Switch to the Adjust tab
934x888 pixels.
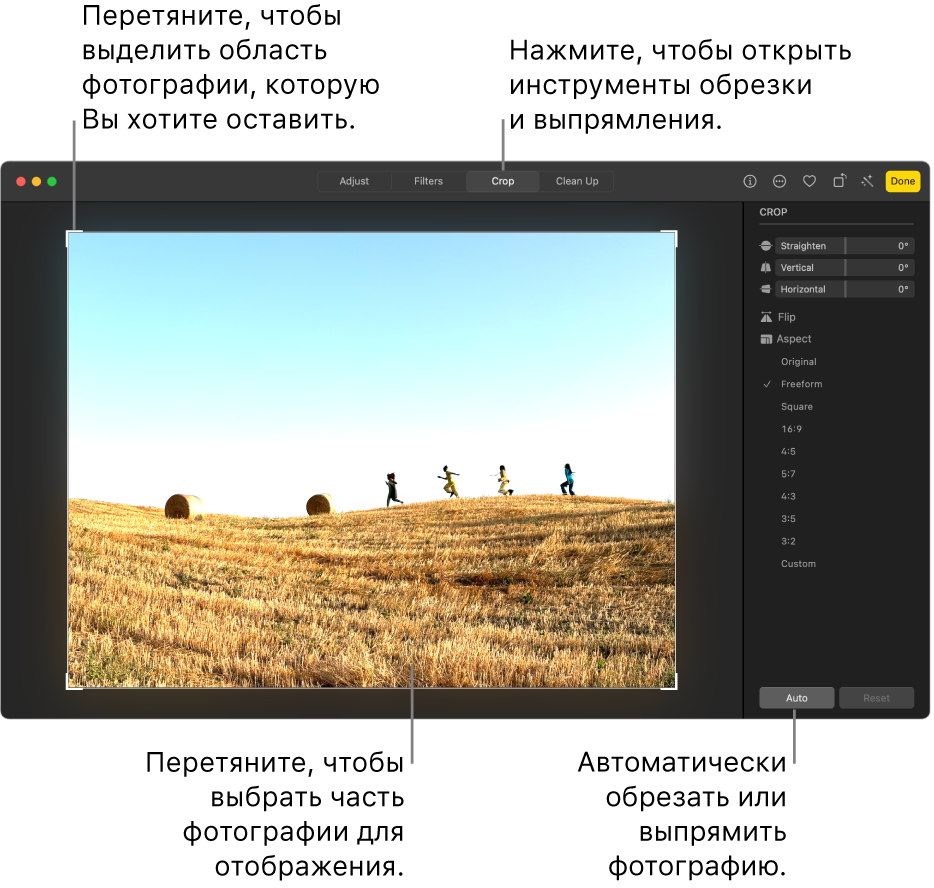(354, 181)
